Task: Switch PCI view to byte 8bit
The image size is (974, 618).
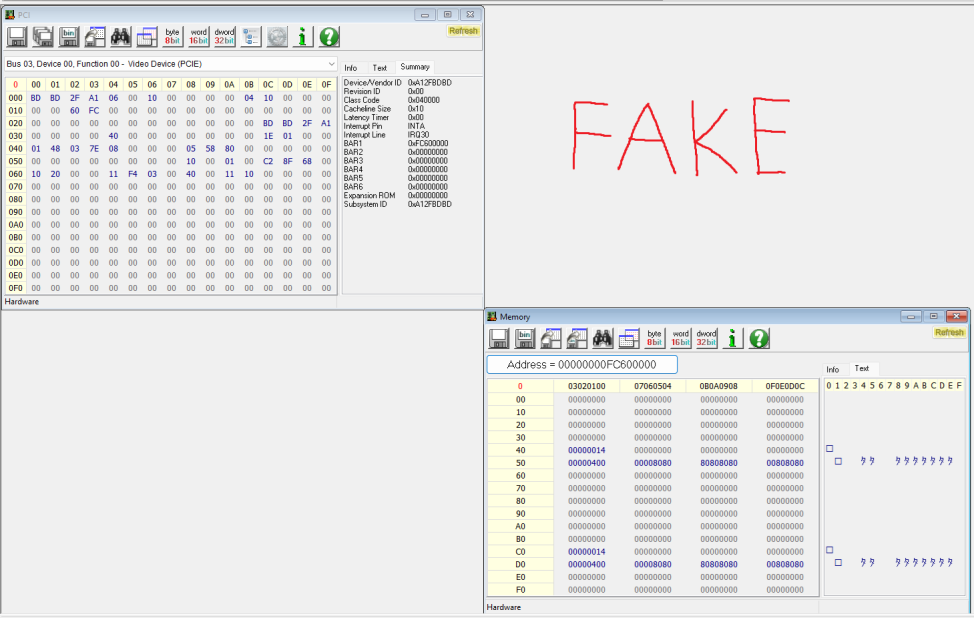Action: pos(173,37)
